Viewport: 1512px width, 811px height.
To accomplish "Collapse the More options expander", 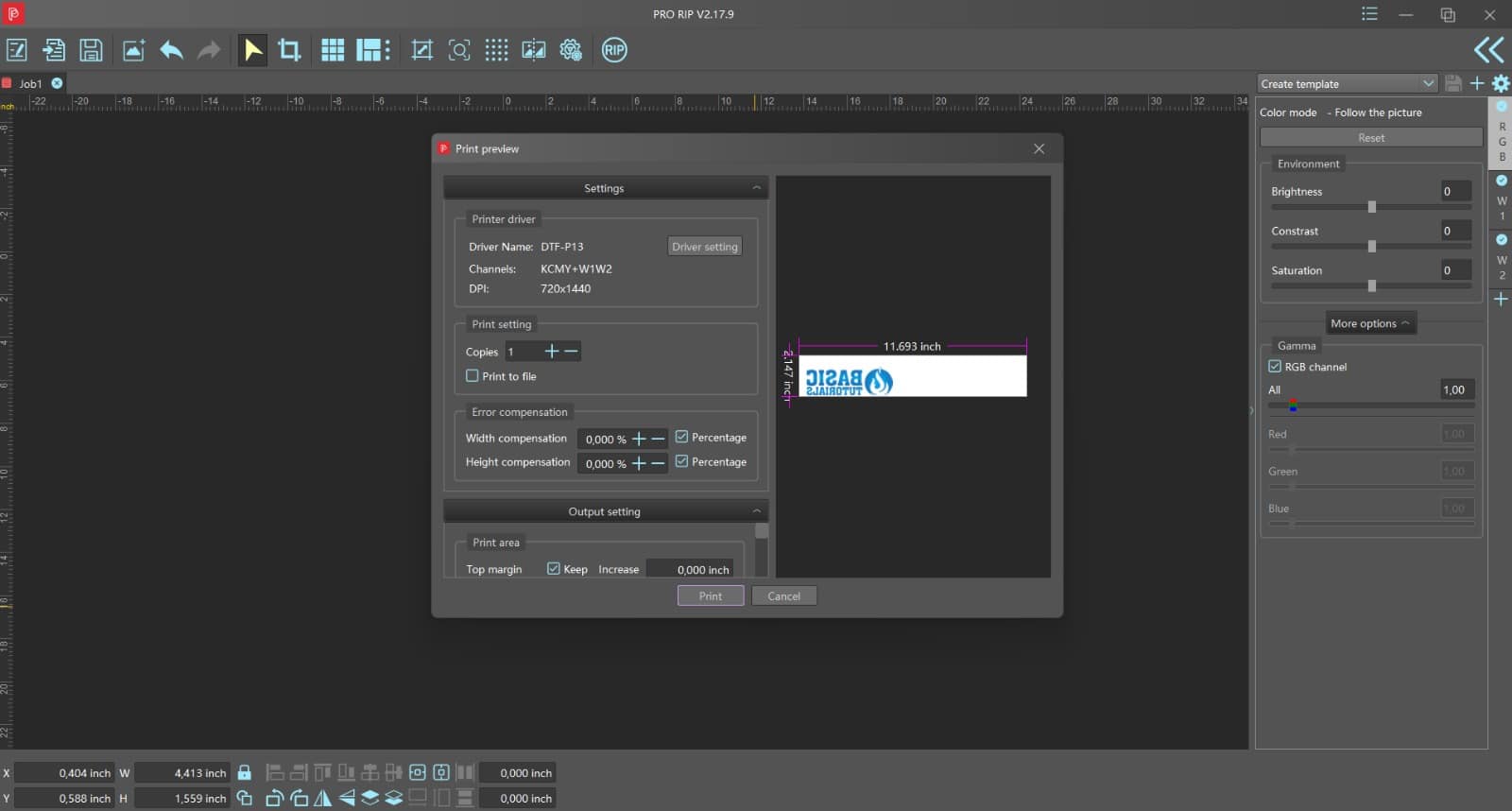I will point(1370,323).
